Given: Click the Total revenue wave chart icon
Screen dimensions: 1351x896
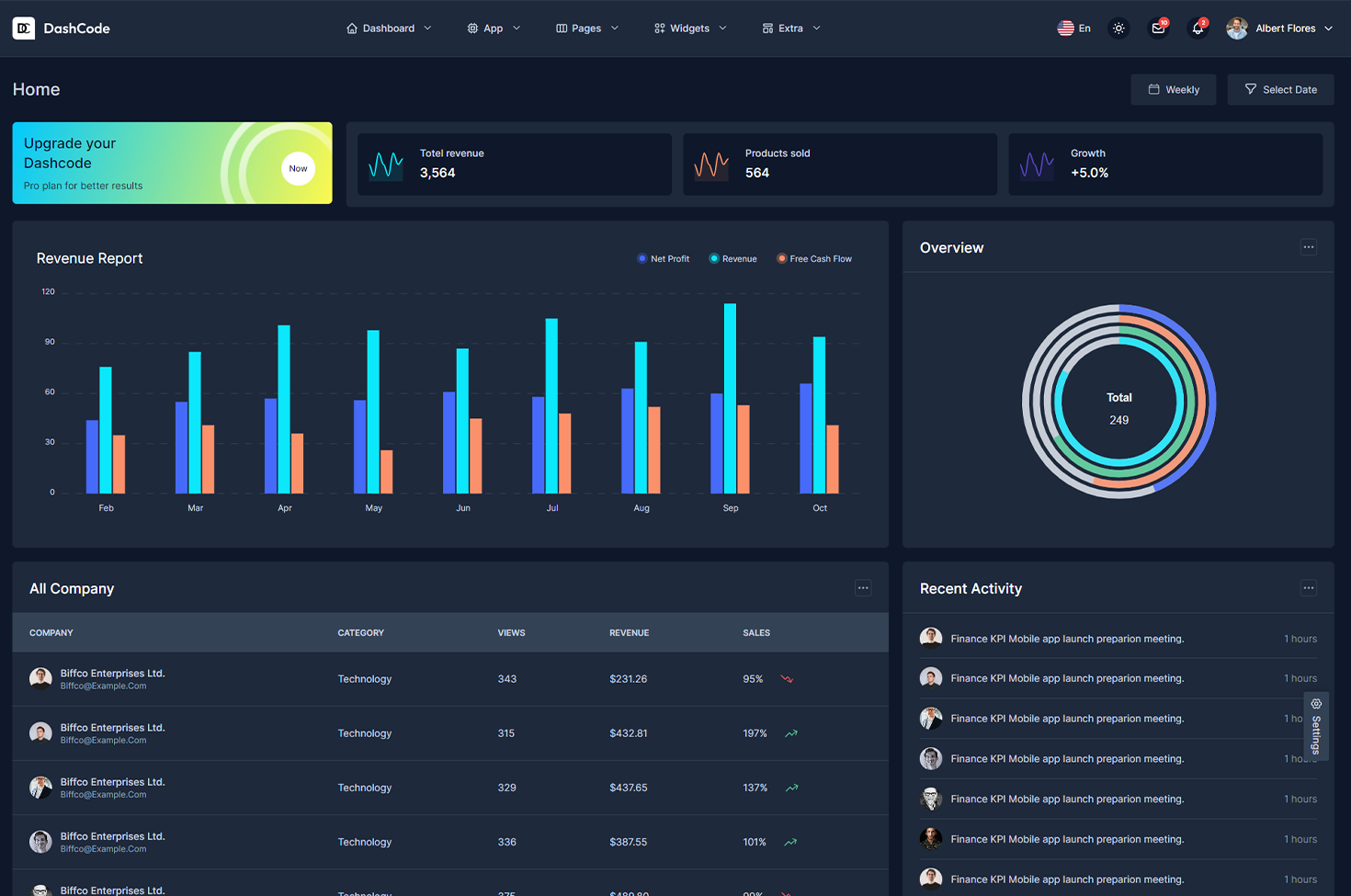Looking at the screenshot, I should tap(386, 164).
